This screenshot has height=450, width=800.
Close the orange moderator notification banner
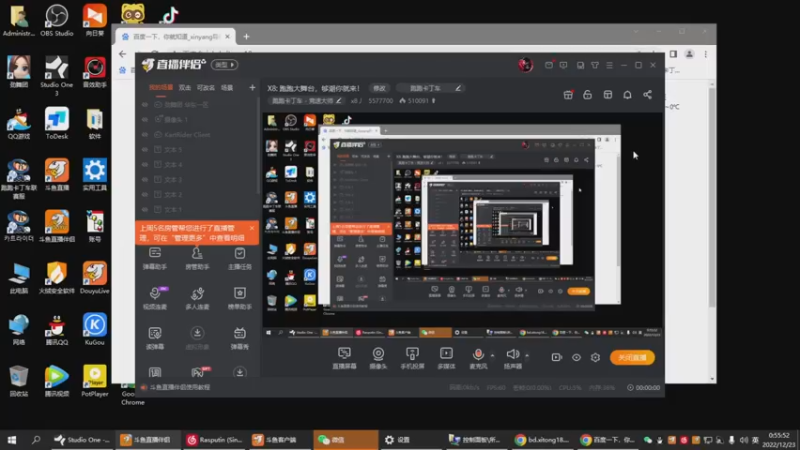pos(252,228)
